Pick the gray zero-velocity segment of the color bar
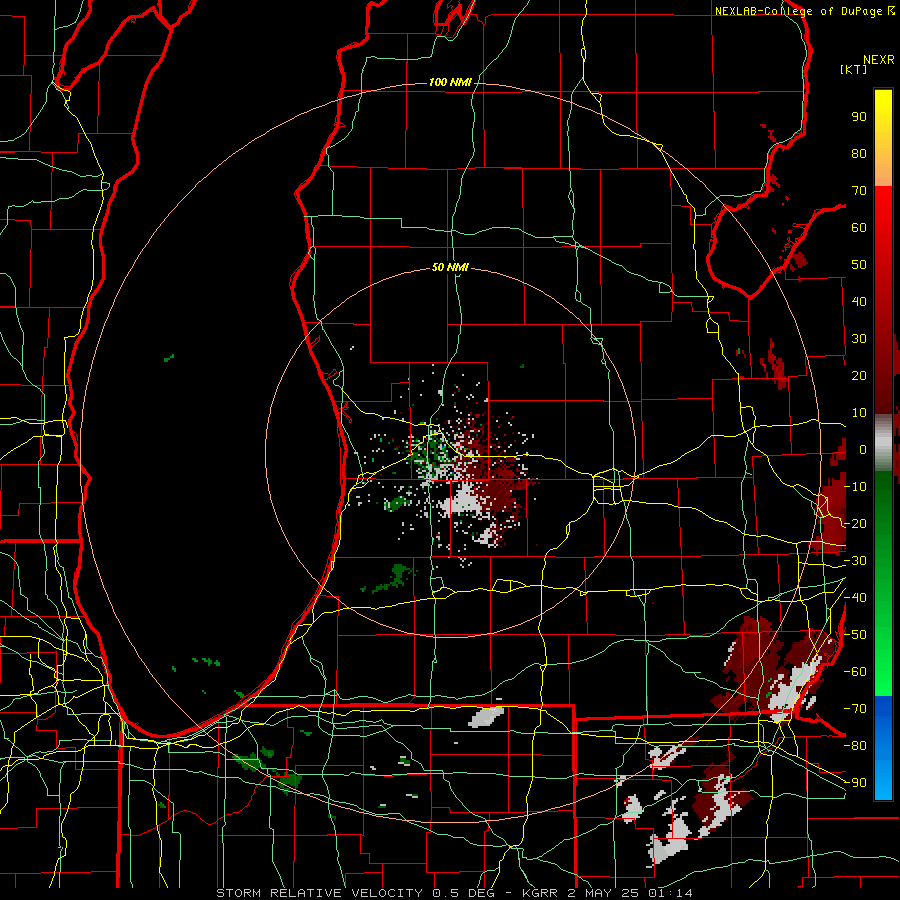This screenshot has height=900, width=900. 883,443
